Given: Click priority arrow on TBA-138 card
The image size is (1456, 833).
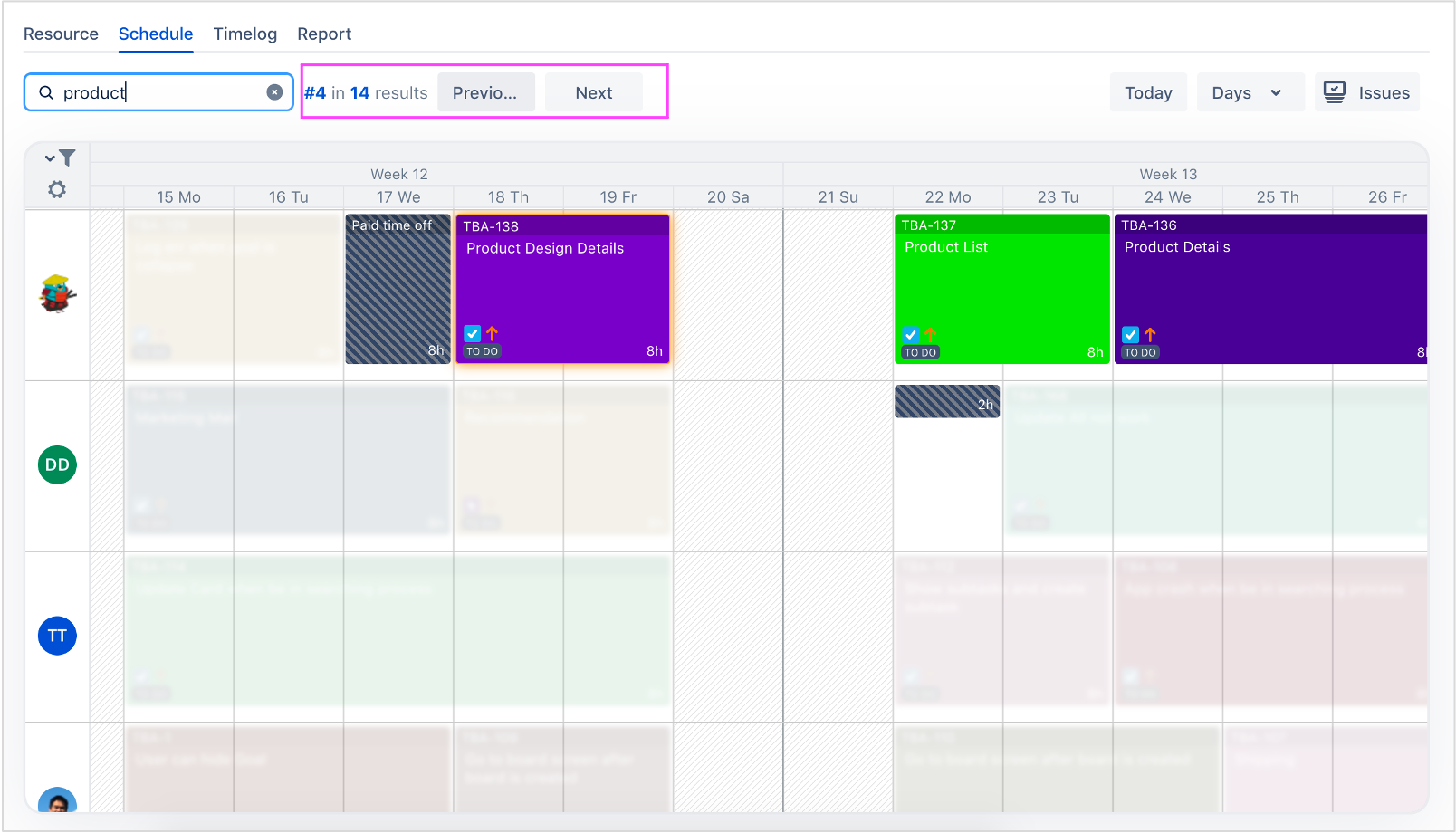Looking at the screenshot, I should click(x=492, y=333).
